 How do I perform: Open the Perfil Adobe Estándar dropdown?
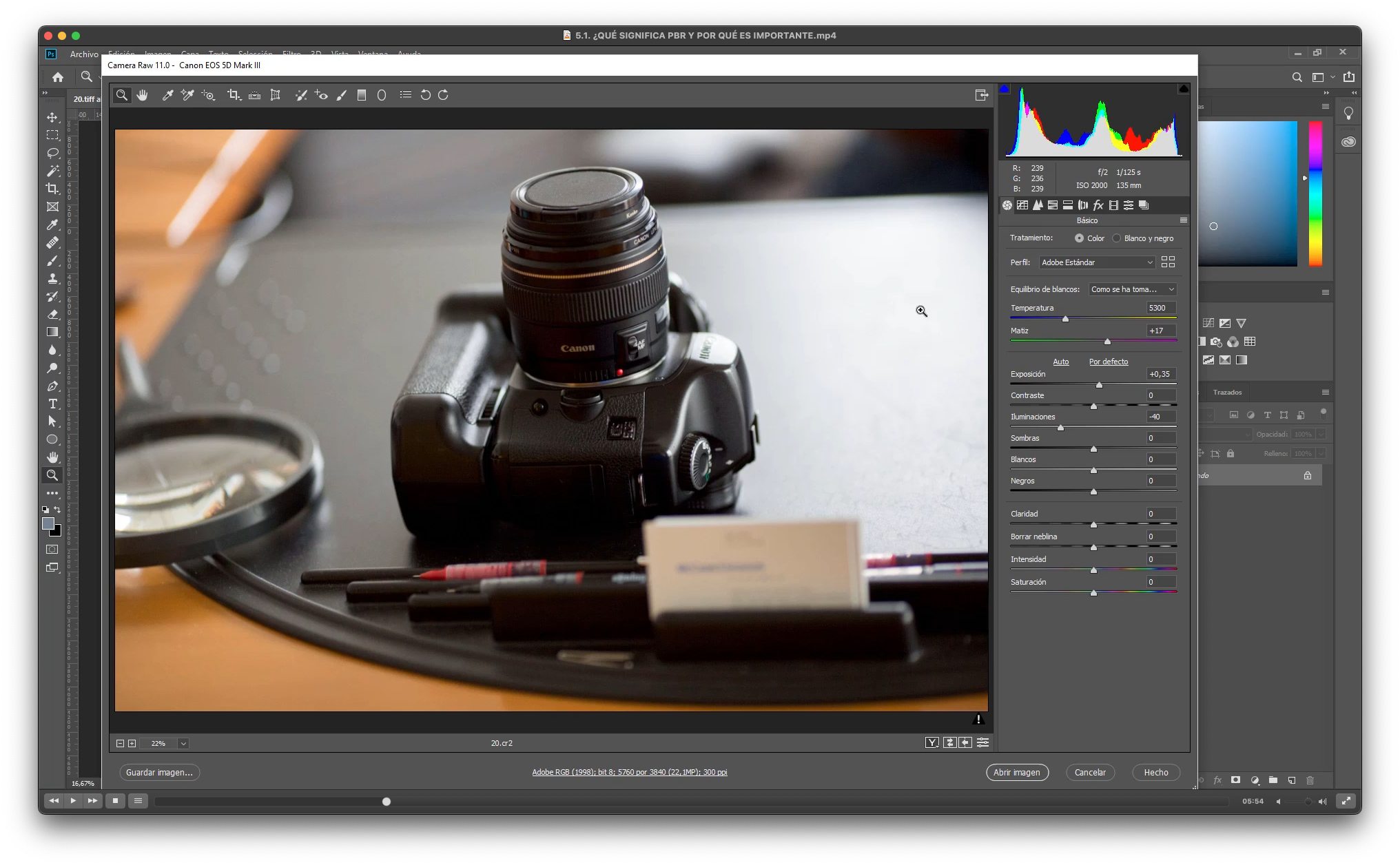tap(1097, 262)
